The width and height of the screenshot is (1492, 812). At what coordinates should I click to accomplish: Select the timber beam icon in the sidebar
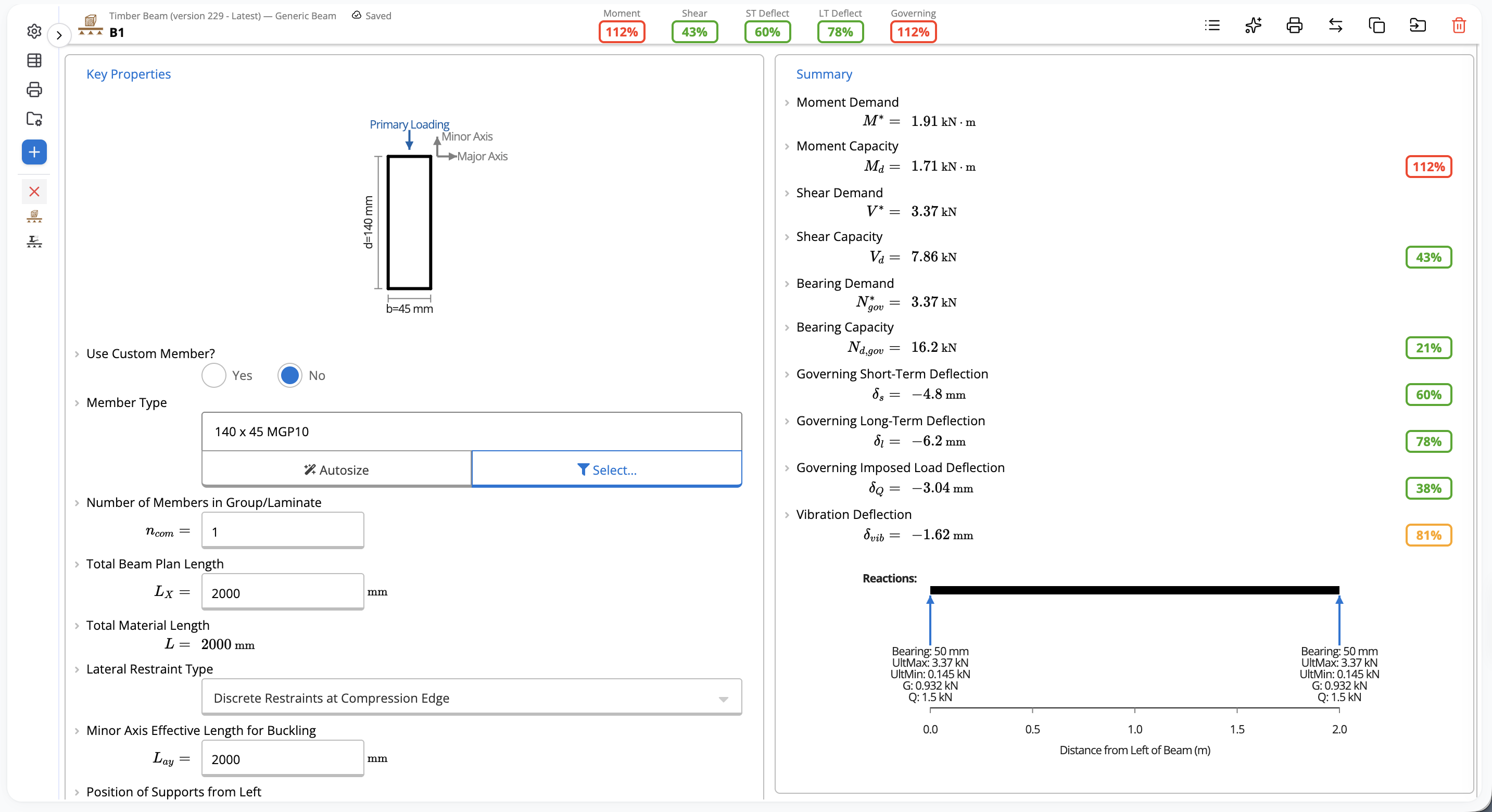pos(34,217)
